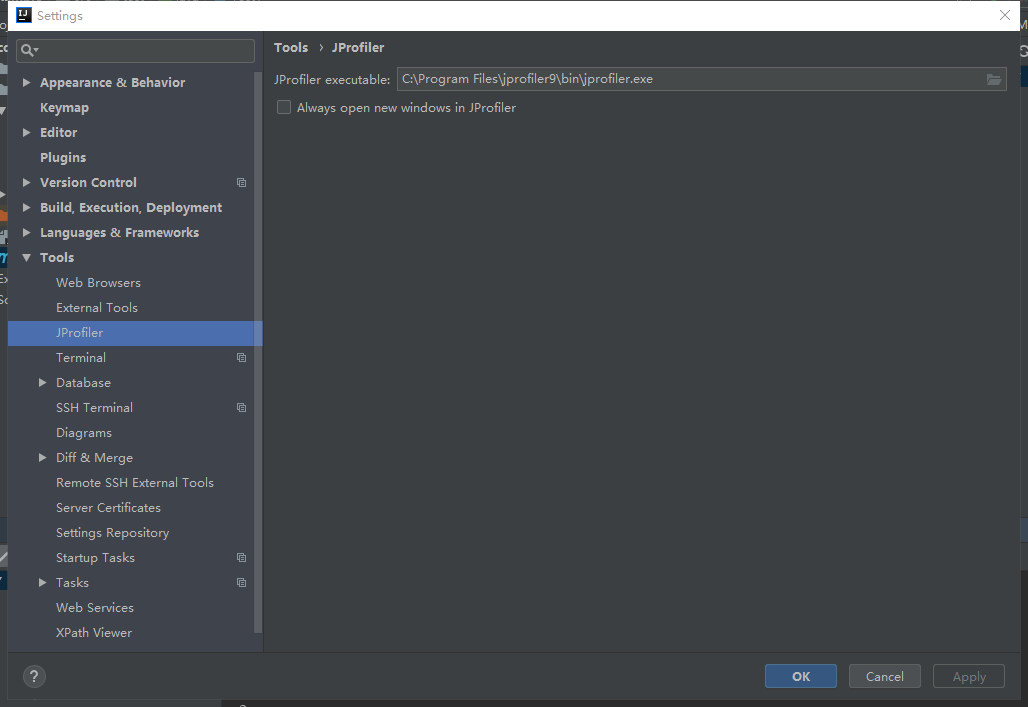1028x707 pixels.
Task: Open Server Certificates settings
Action: click(108, 508)
